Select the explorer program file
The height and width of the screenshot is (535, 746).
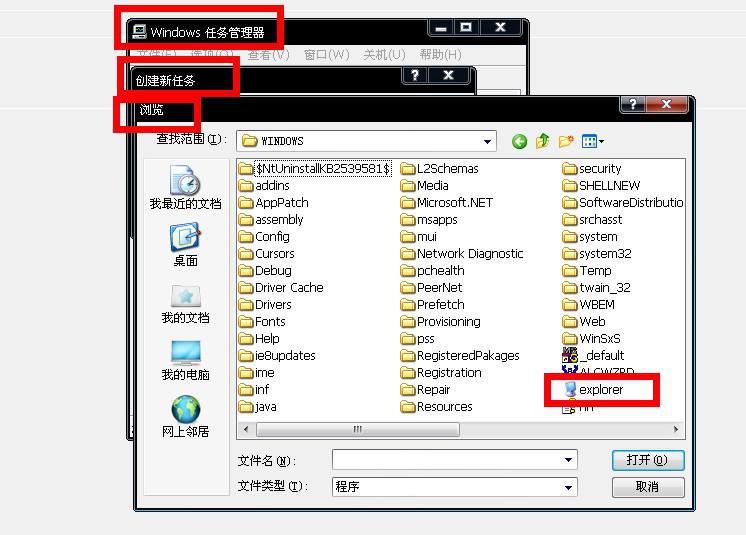pos(593,390)
